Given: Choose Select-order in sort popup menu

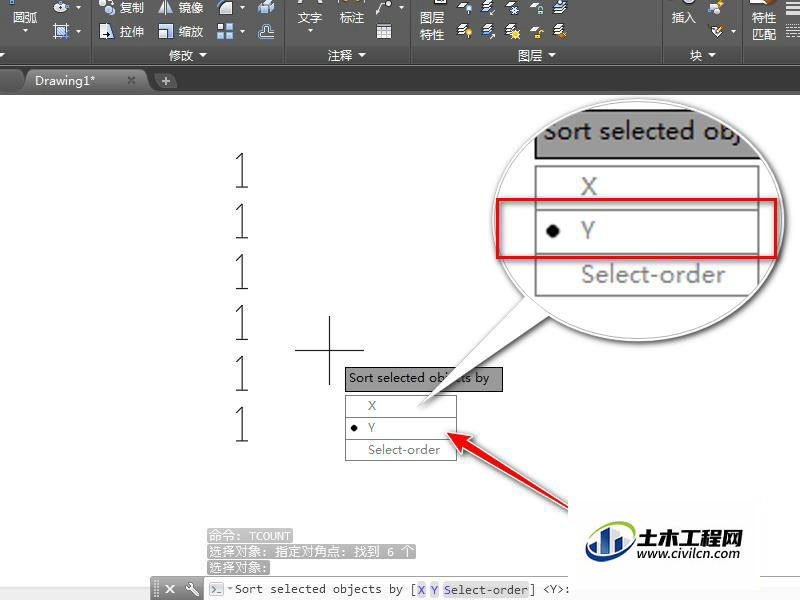Looking at the screenshot, I should (x=401, y=449).
